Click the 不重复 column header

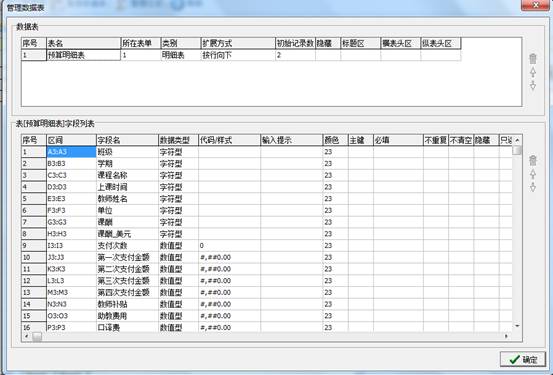[436, 140]
